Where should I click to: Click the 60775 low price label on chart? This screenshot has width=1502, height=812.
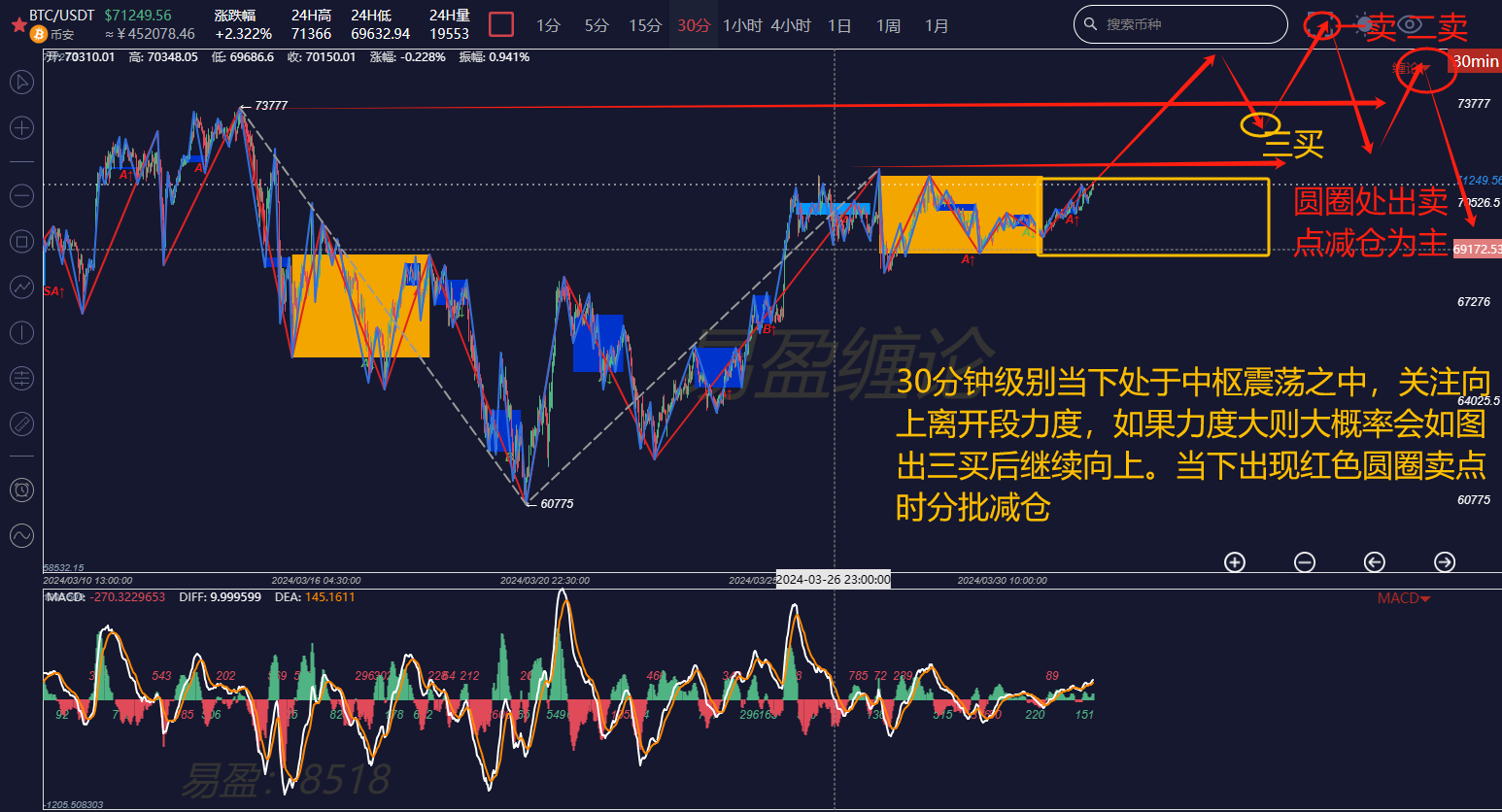tap(557, 504)
